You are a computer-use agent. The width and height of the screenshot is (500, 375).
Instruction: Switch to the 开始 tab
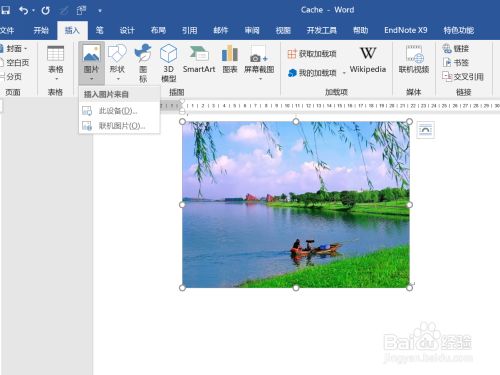(41, 30)
